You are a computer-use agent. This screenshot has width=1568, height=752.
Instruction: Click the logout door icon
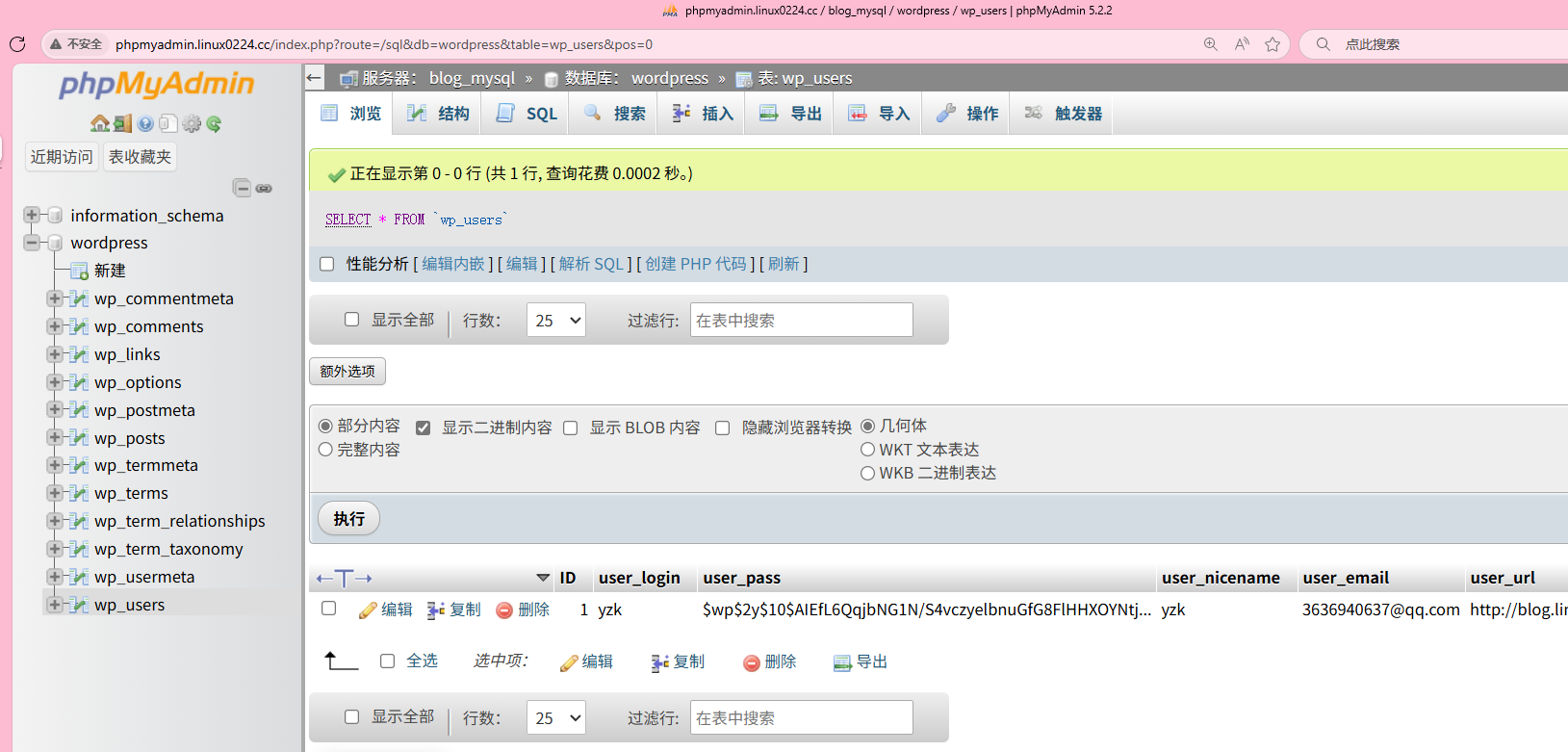click(x=122, y=123)
